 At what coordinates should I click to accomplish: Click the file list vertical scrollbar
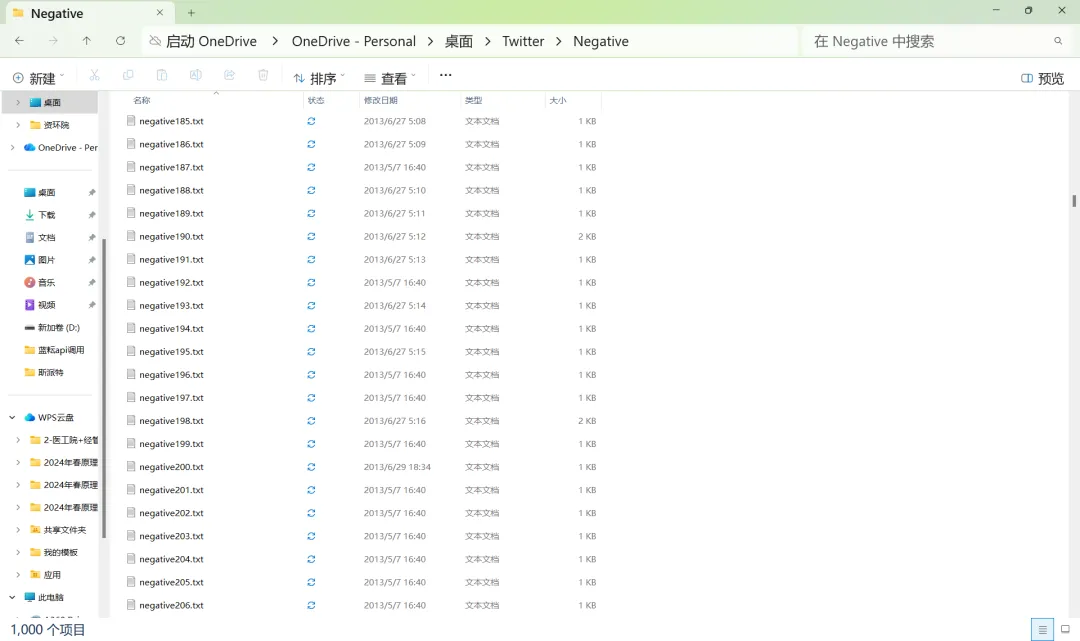click(x=1074, y=200)
